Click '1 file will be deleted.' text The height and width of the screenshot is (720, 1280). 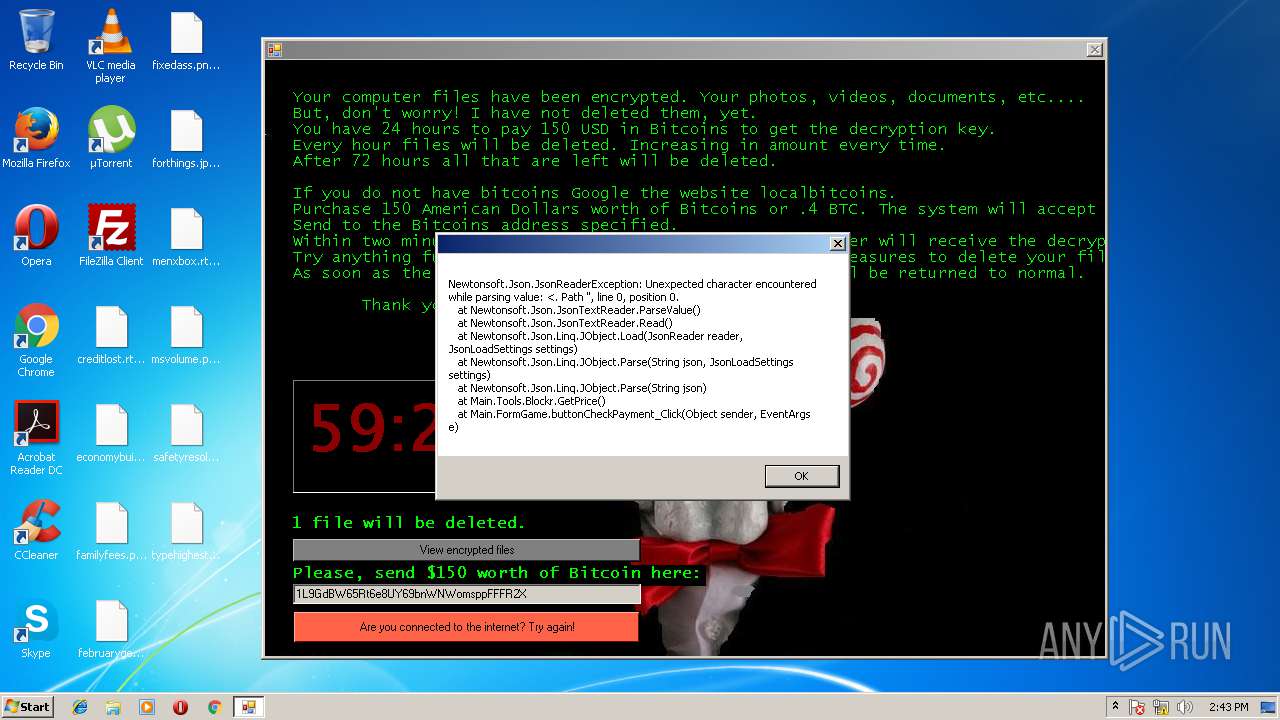(408, 522)
